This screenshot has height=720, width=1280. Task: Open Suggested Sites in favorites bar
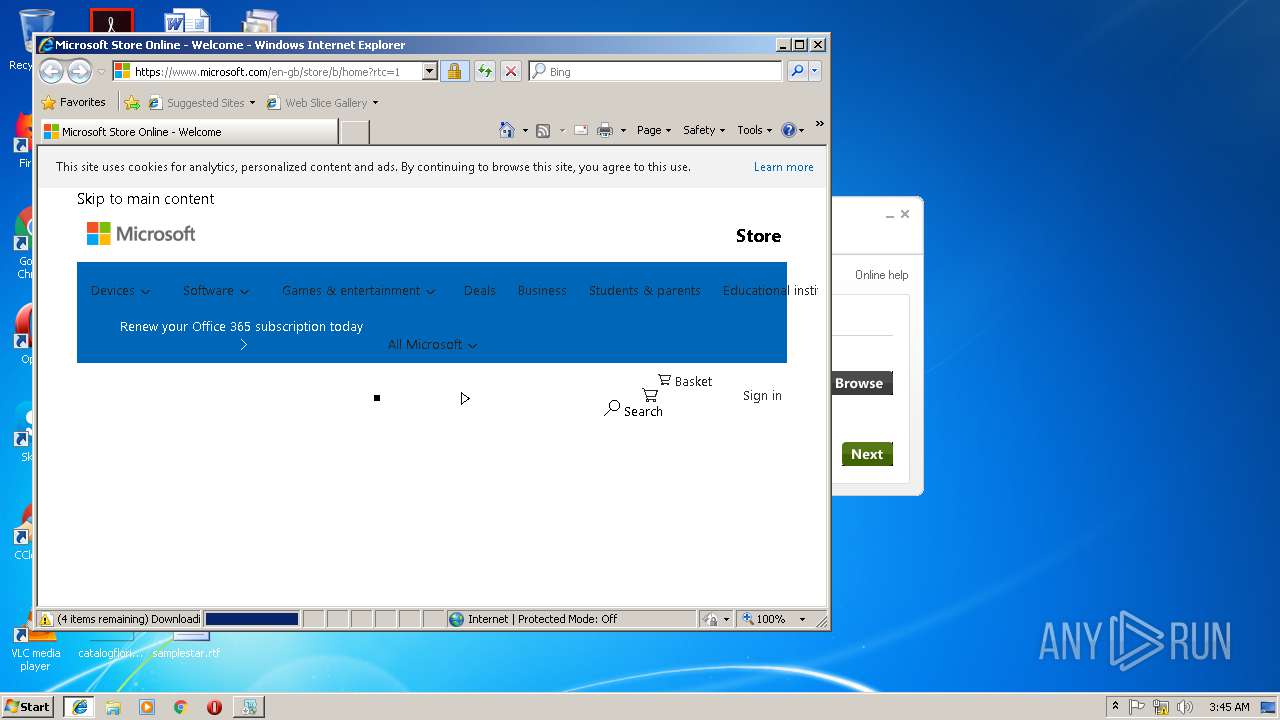point(201,102)
